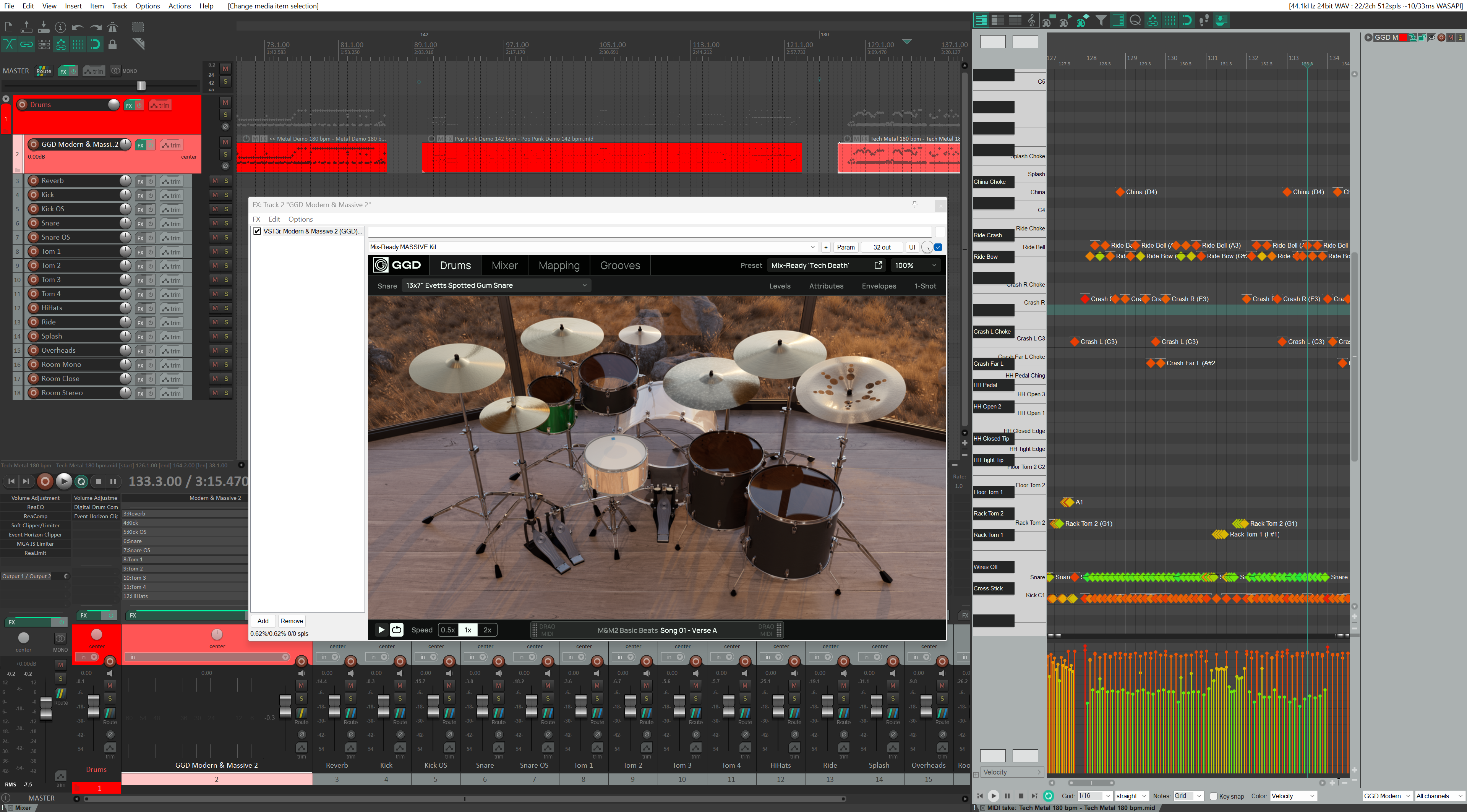Toggle auto-crossfade icon in main toolbar
The image size is (1467, 812).
pos(9,44)
